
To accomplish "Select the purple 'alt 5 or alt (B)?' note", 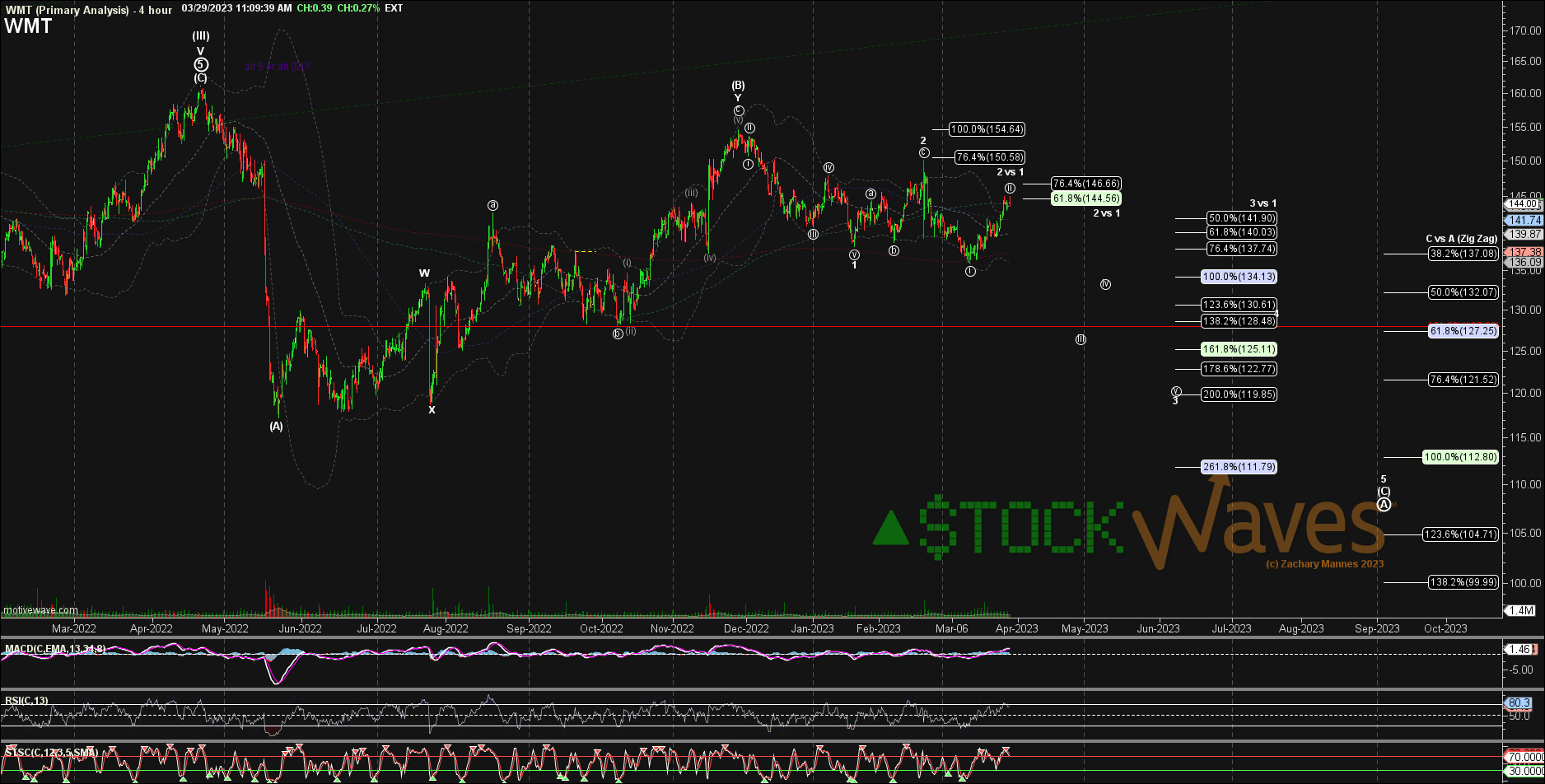I will click(277, 67).
